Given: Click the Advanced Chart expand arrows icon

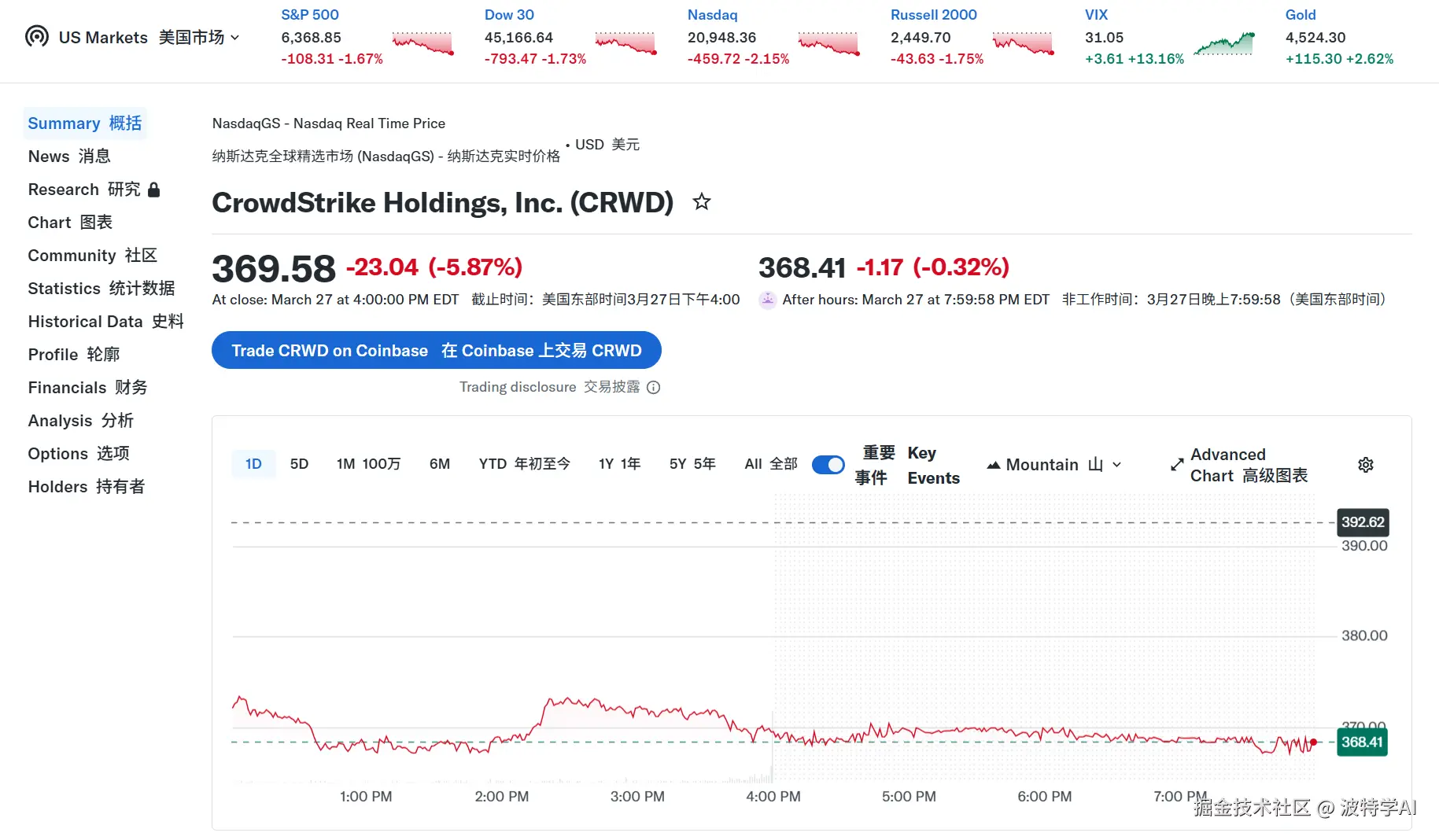Looking at the screenshot, I should [x=1177, y=465].
